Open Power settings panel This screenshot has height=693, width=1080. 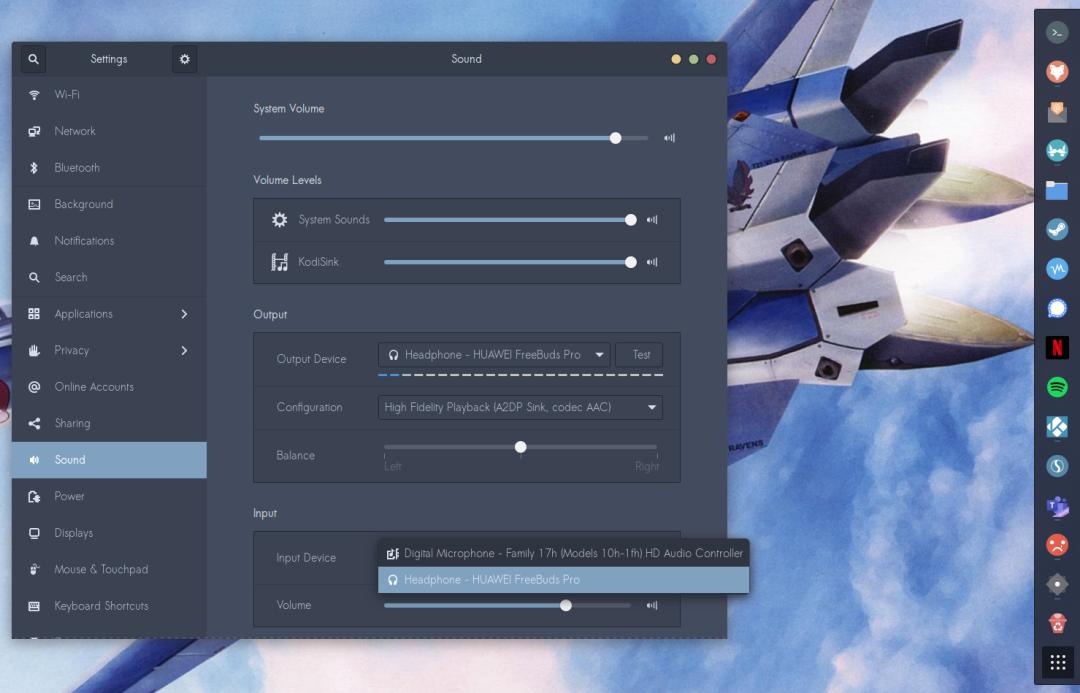pyautogui.click(x=109, y=496)
